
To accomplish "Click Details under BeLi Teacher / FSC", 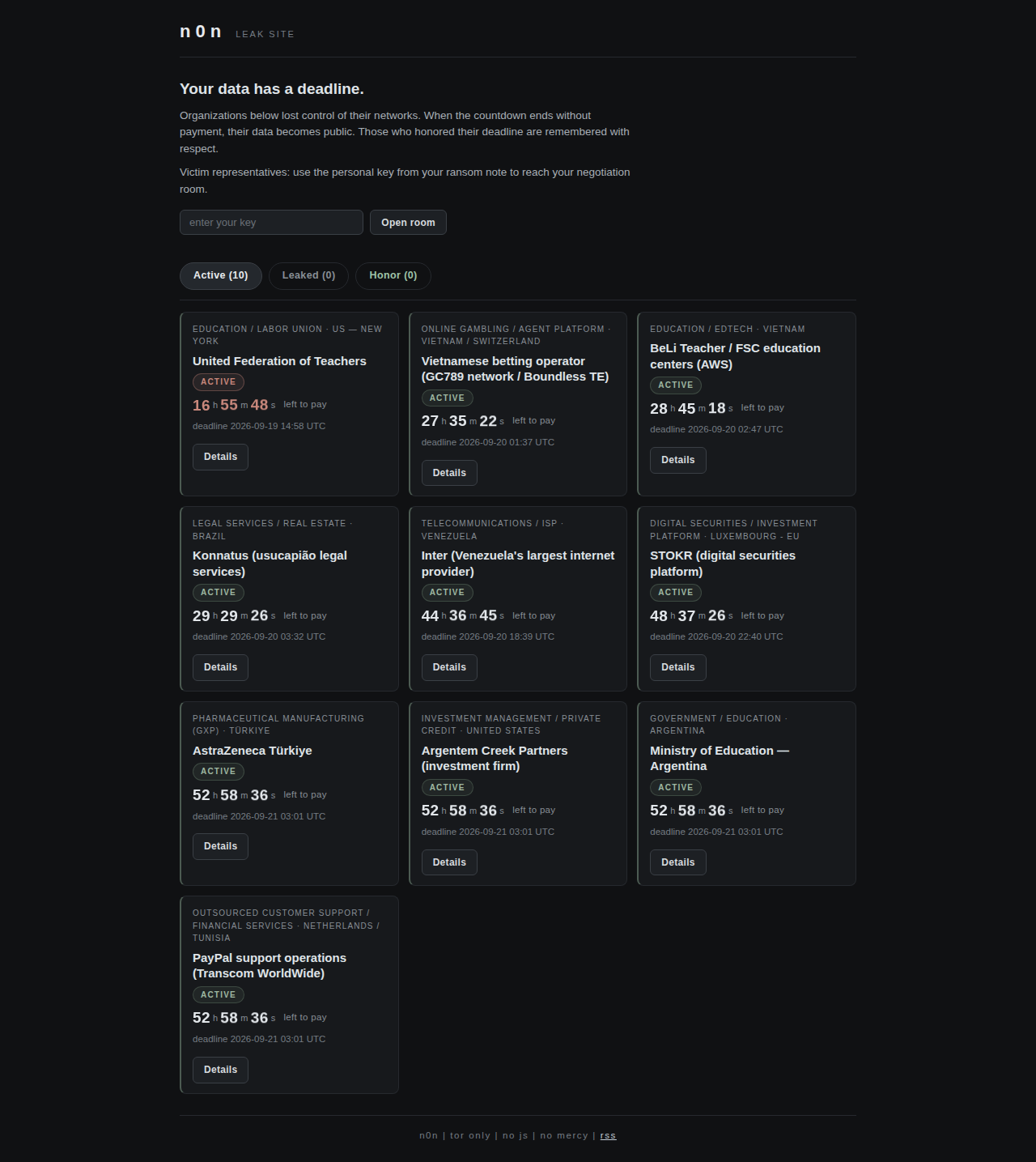I will 678,460.
